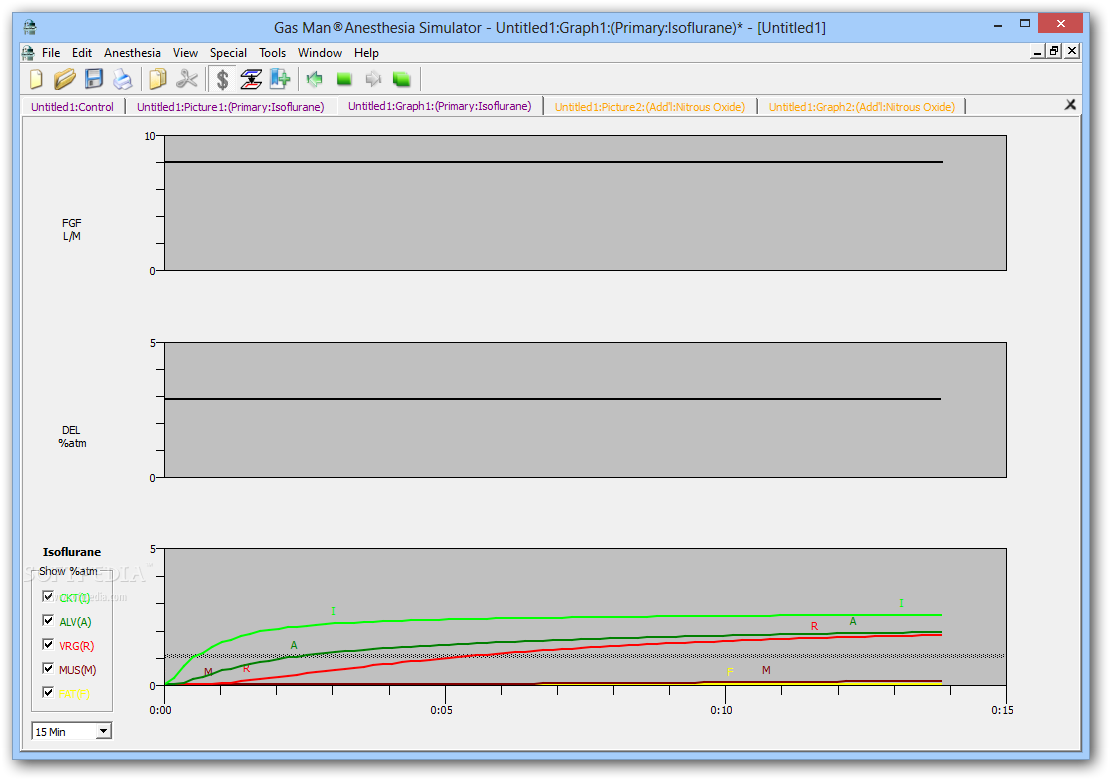Switch to Picture1 Primary Isoflurane tab

click(x=231, y=107)
